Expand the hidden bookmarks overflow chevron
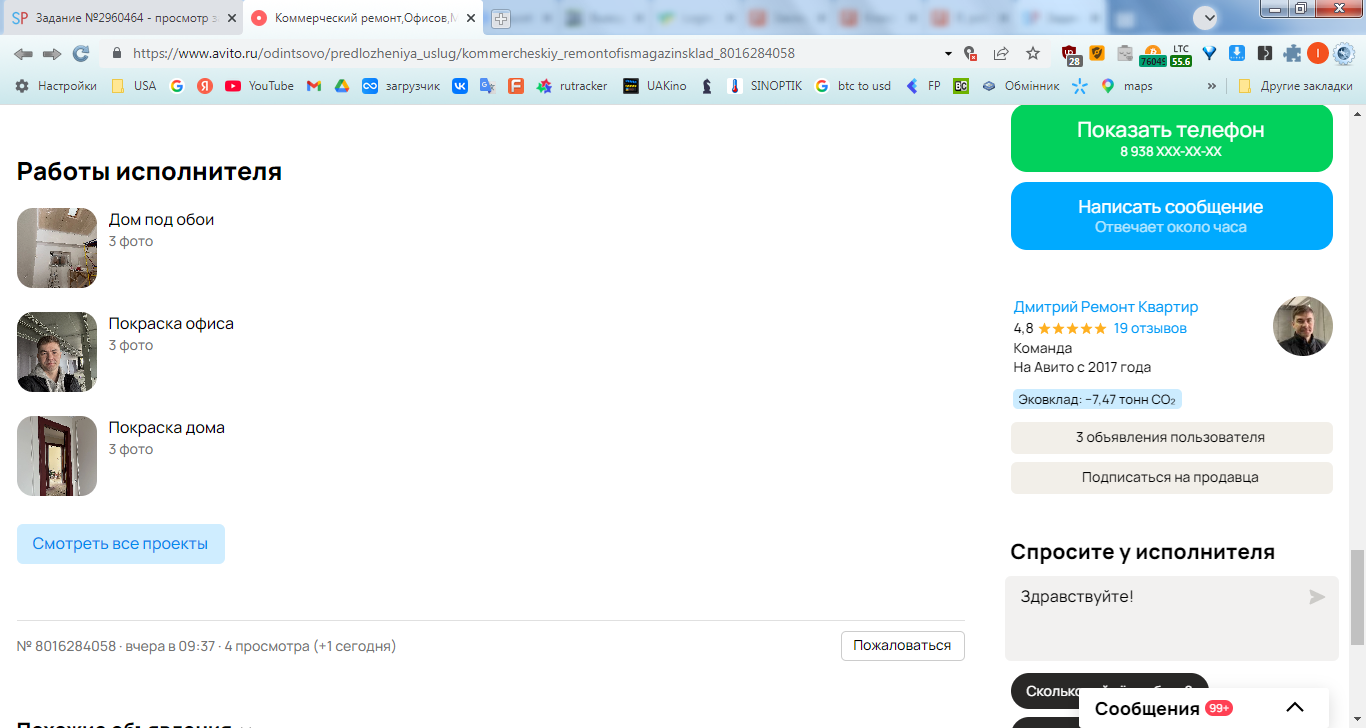 (x=1212, y=86)
